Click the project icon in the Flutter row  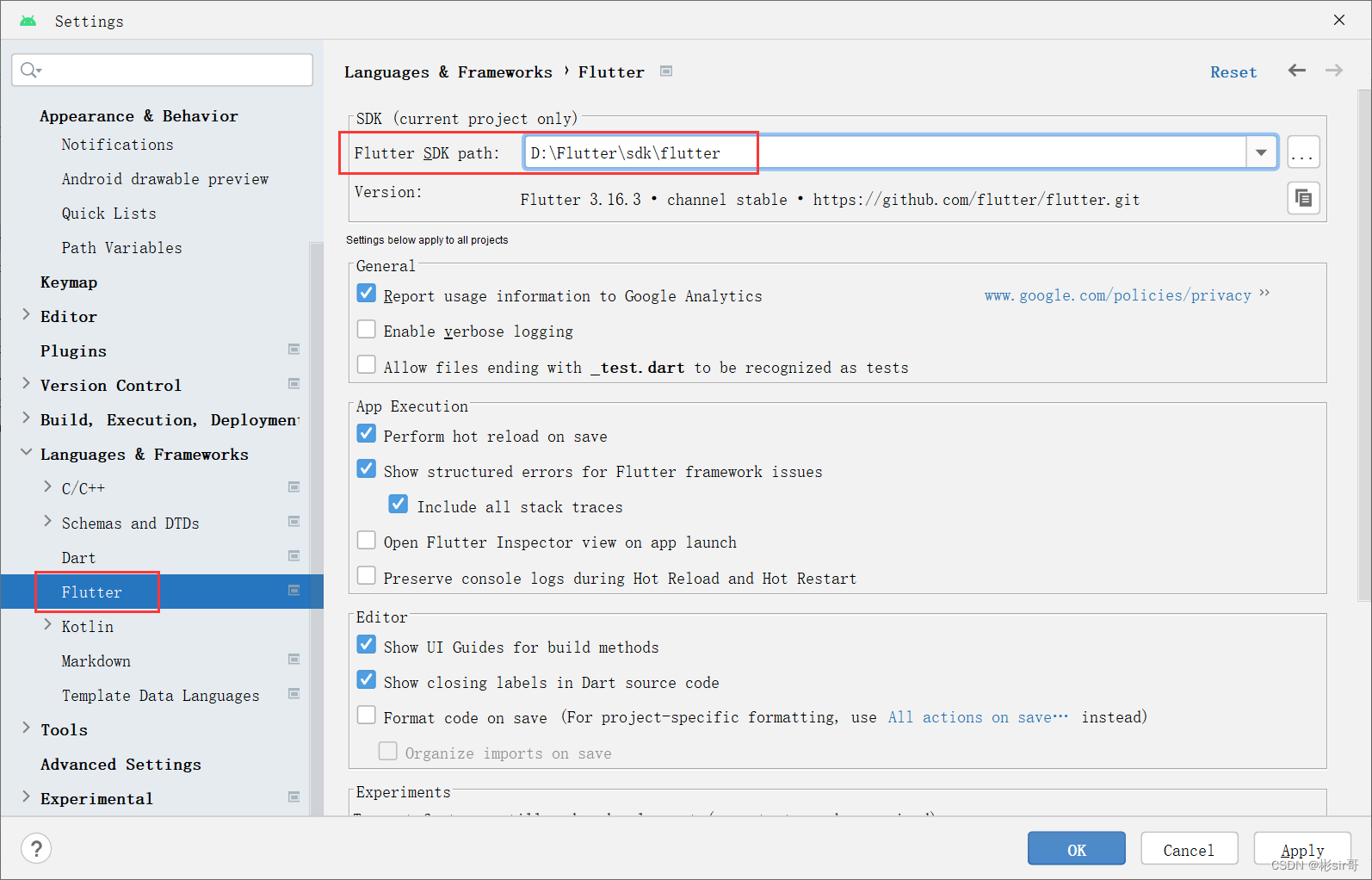pyautogui.click(x=294, y=591)
